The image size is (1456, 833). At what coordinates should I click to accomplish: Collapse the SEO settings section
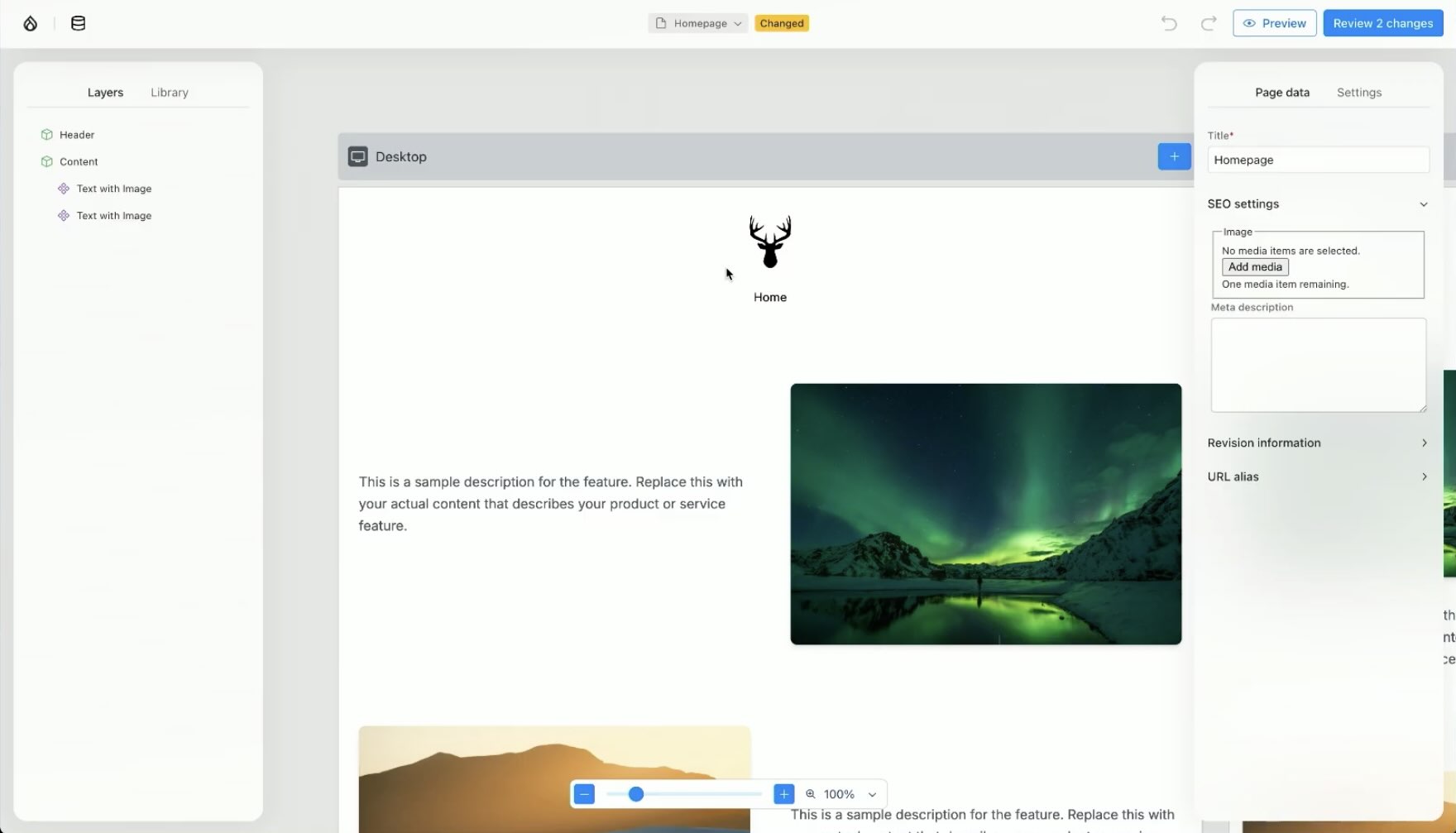pos(1318,203)
